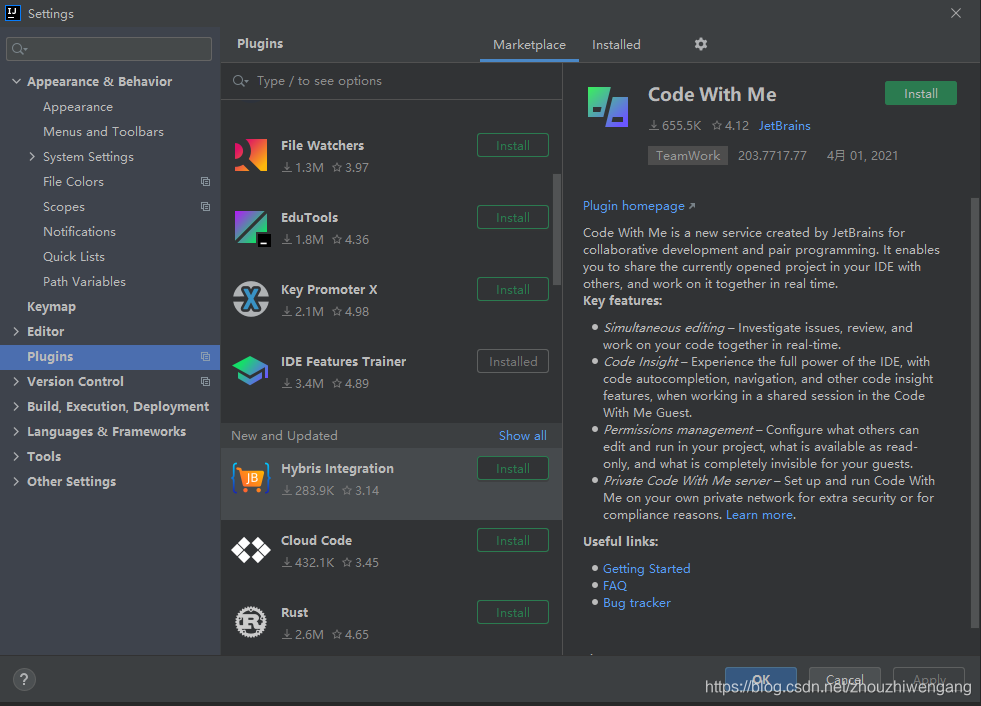Install the Hybris Integration plugin

512,468
